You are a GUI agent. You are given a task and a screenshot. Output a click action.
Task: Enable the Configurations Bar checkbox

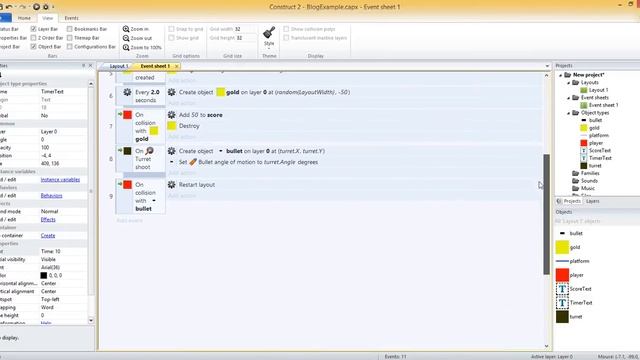coord(70,47)
